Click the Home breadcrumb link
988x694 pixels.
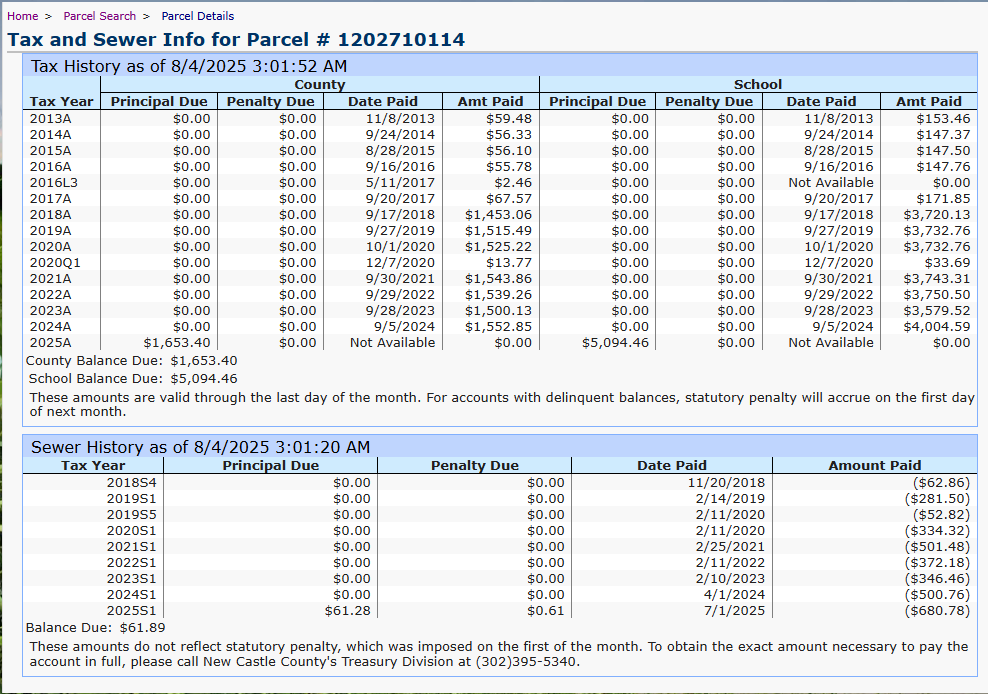click(x=22, y=16)
